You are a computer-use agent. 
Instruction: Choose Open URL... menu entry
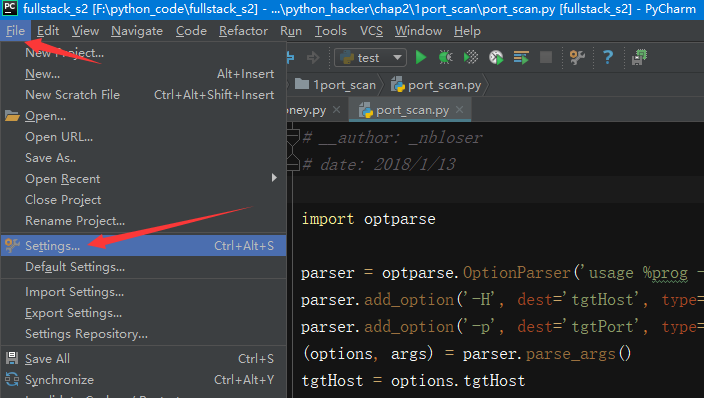[x=144, y=137]
